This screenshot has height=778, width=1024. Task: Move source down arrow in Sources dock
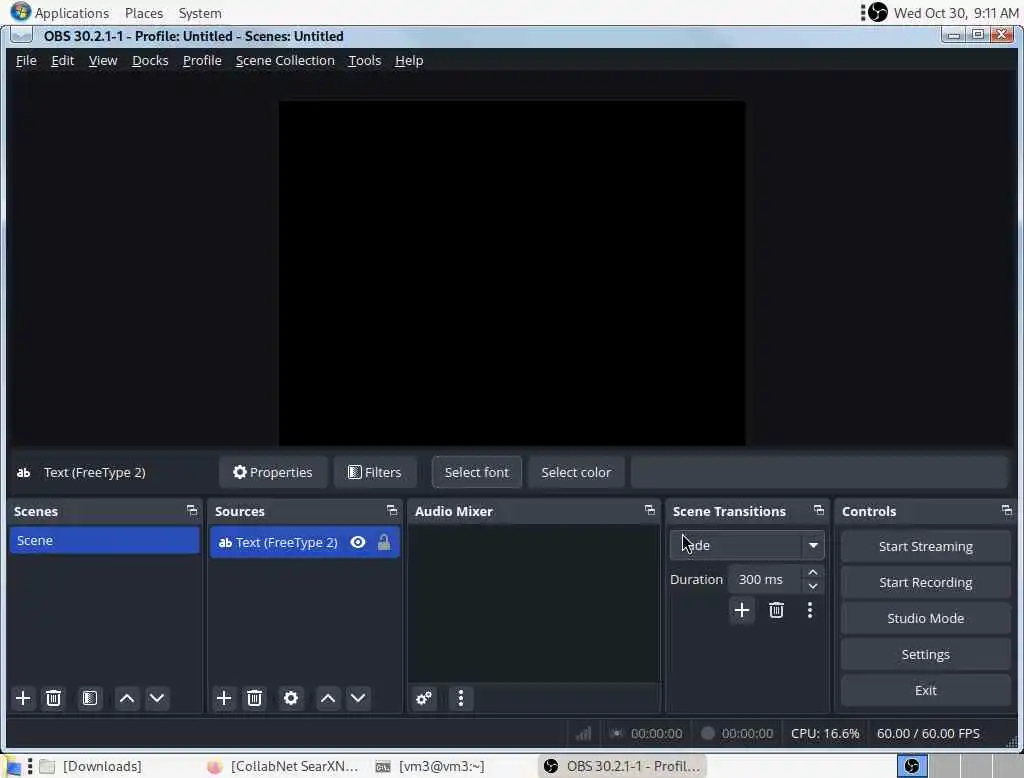[358, 698]
